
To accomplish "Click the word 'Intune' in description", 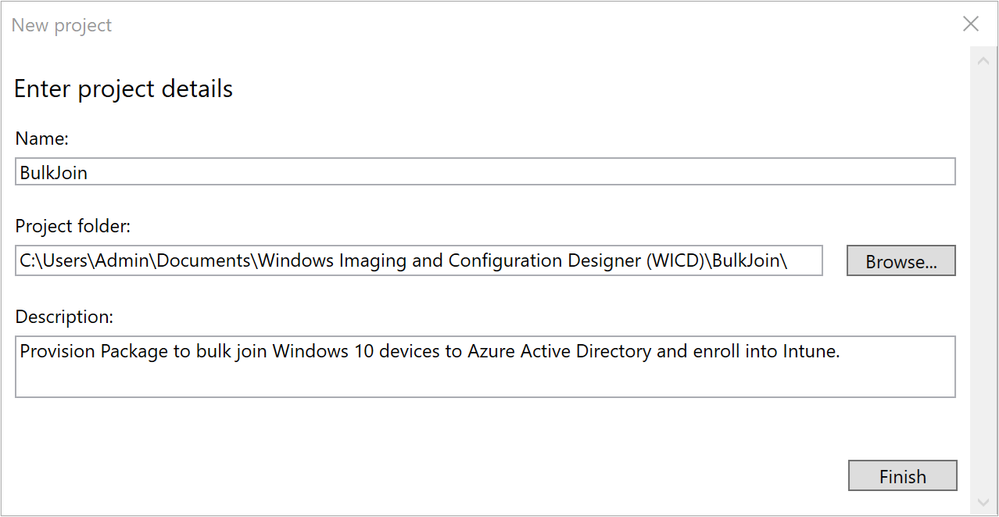I will point(811,352).
